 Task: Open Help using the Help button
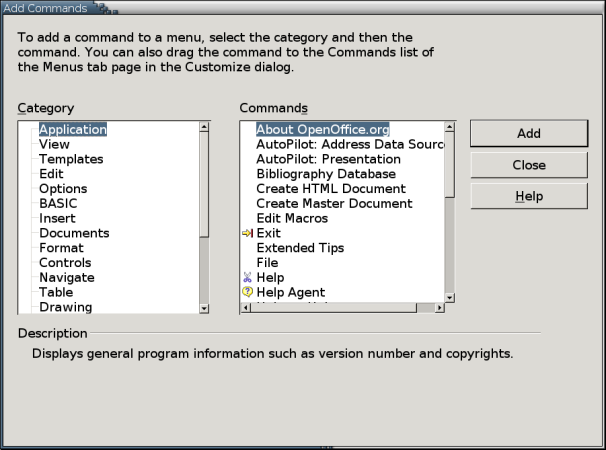coord(529,196)
